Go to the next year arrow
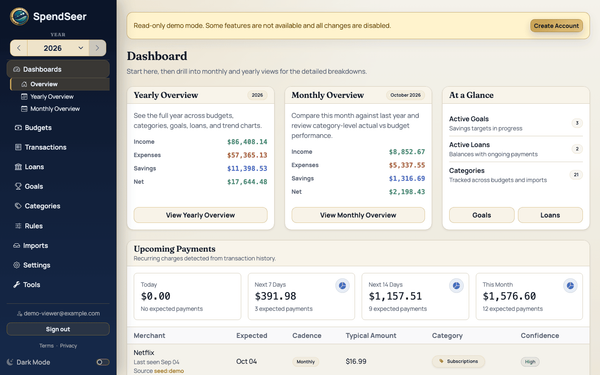The width and height of the screenshot is (600, 375). click(x=97, y=48)
